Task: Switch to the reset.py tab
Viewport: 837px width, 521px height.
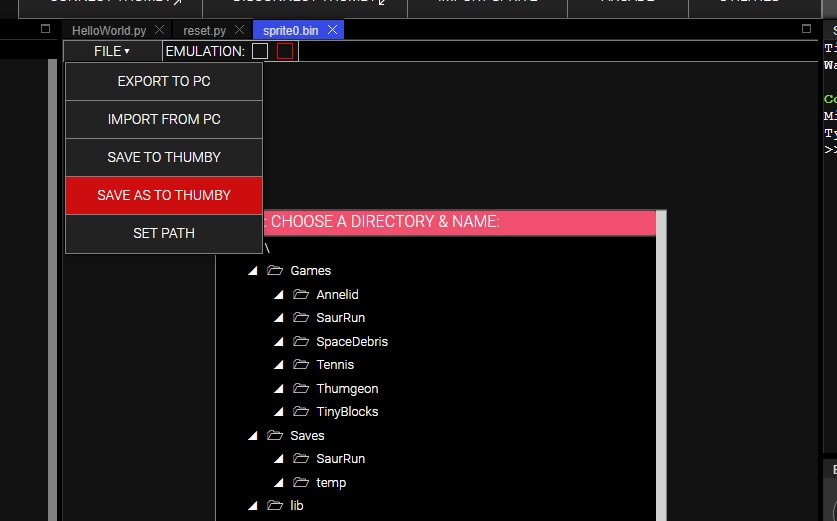Action: [x=205, y=31]
